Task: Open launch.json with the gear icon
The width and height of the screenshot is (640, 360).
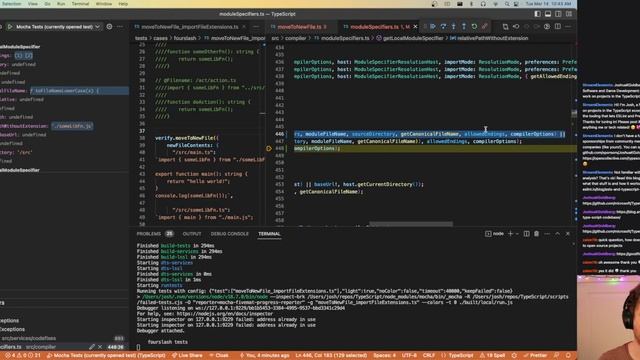Action: (x=109, y=27)
